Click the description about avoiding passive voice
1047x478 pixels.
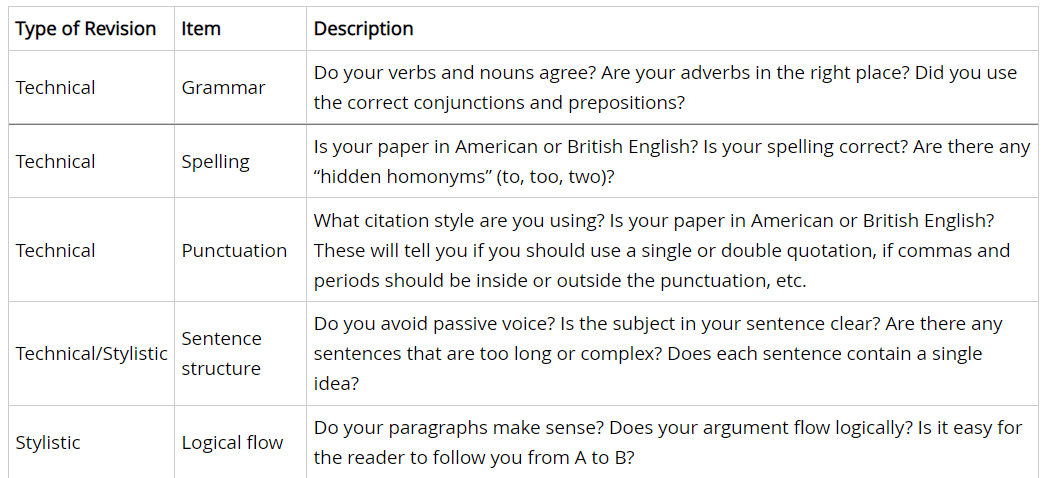tap(658, 353)
